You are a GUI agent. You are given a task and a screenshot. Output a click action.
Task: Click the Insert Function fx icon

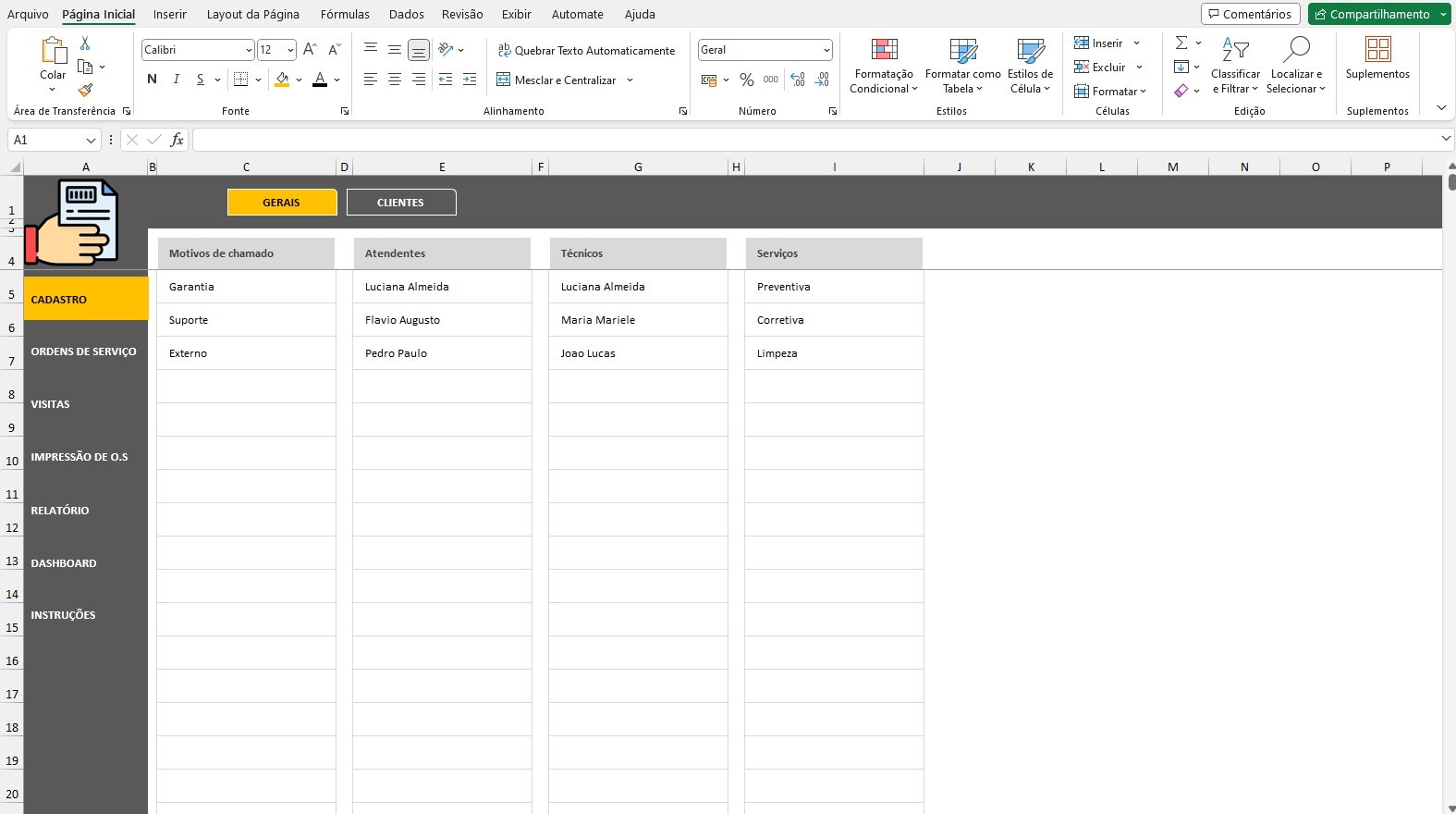pyautogui.click(x=177, y=140)
